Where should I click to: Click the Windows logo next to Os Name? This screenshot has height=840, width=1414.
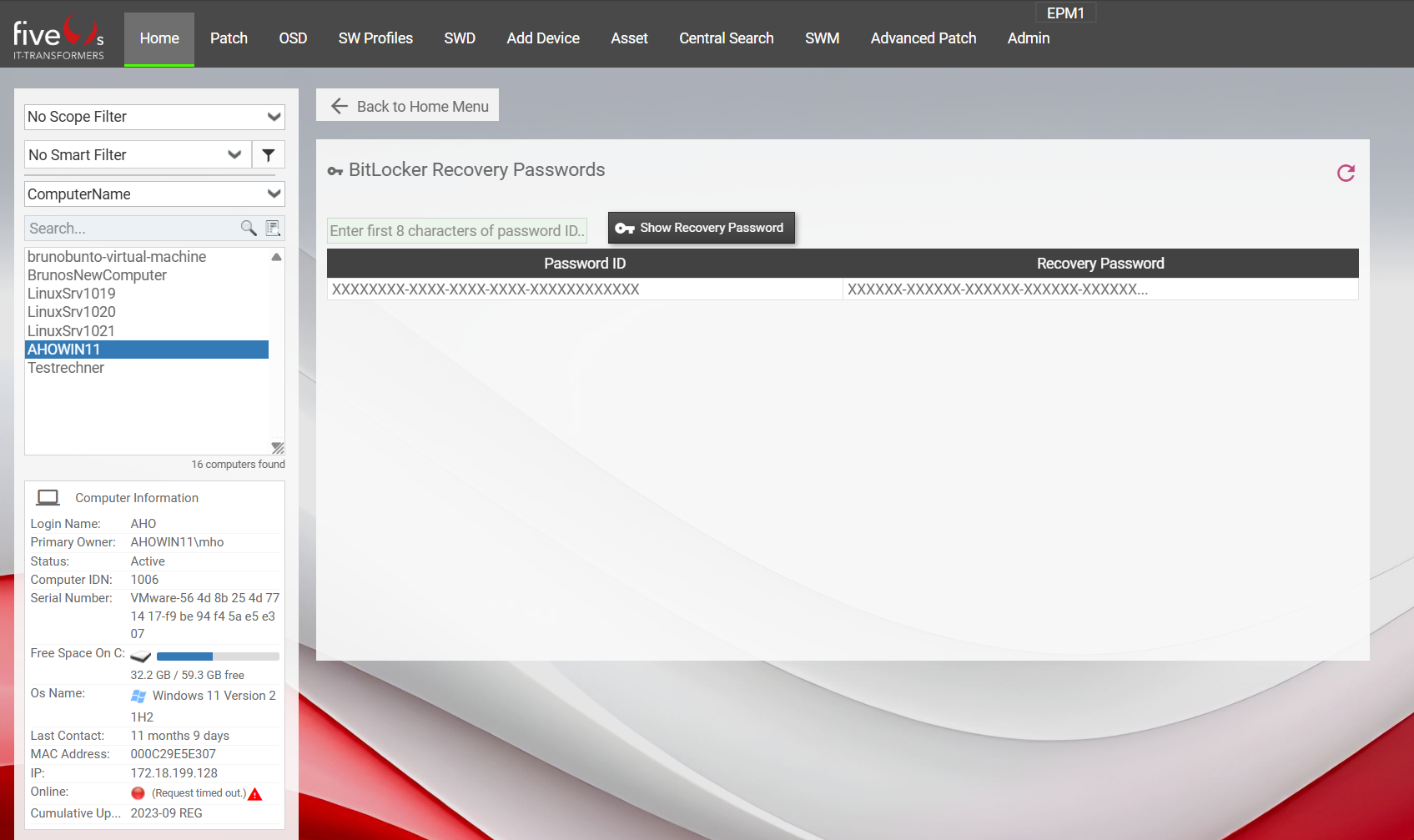coord(138,696)
